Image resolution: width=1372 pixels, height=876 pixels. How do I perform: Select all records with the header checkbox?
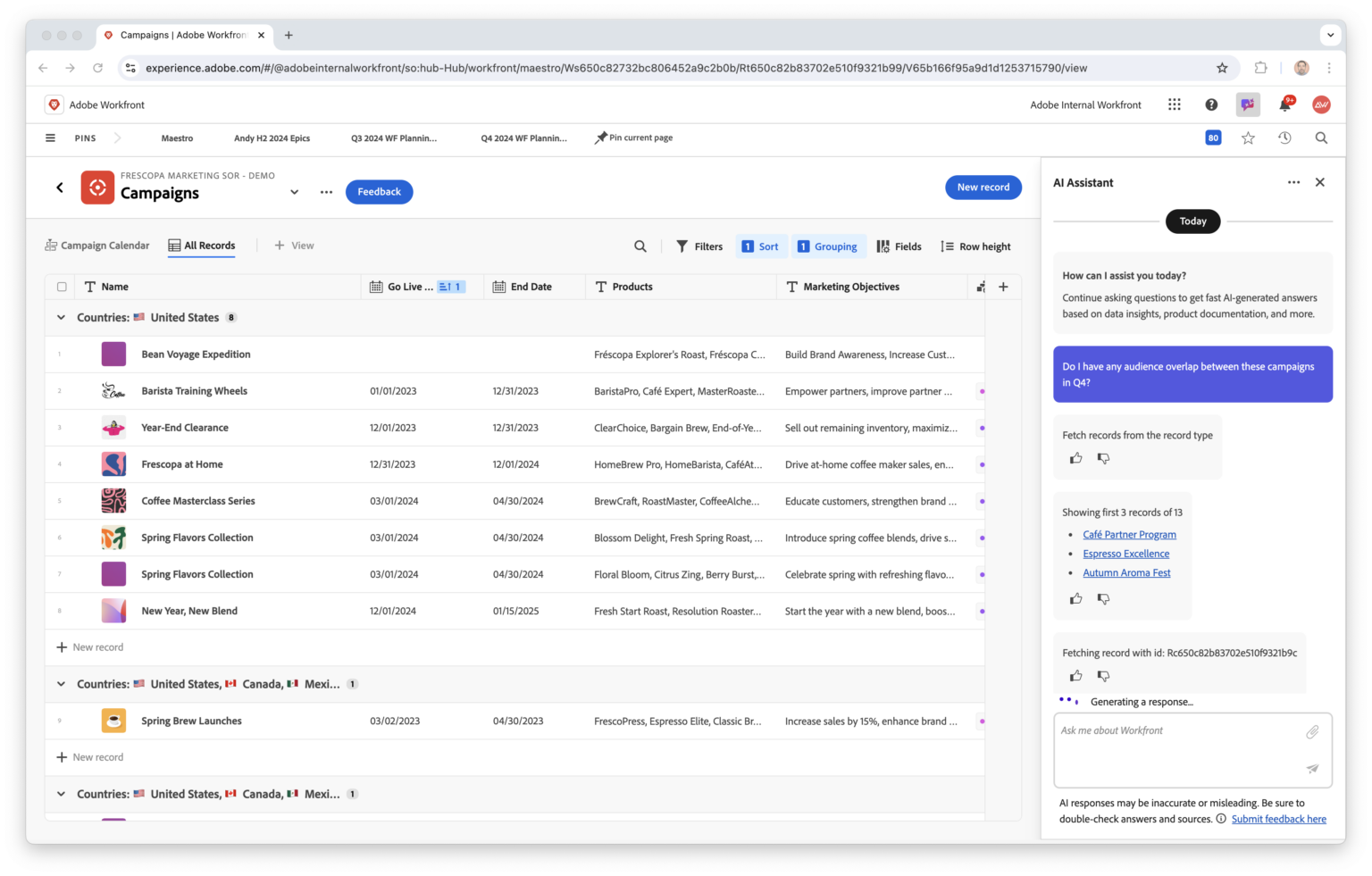tap(62, 286)
